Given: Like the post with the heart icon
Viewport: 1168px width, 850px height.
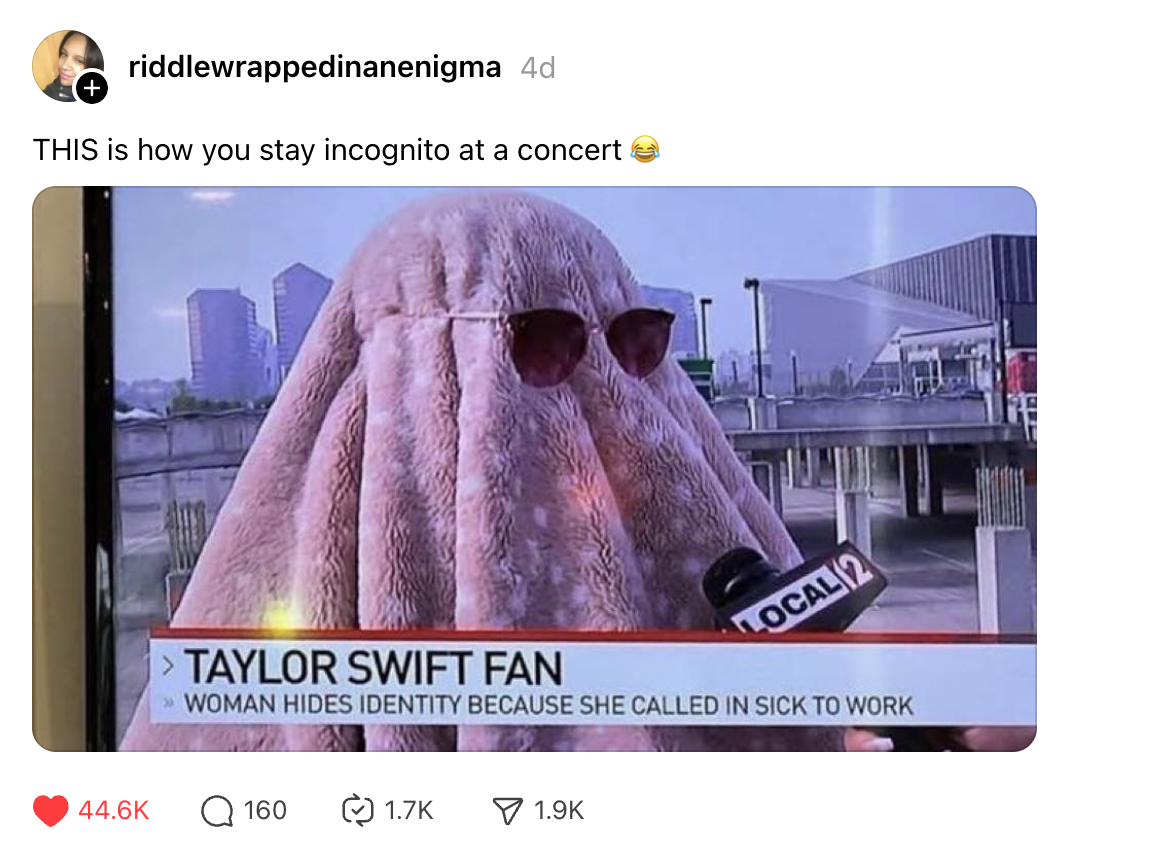Looking at the screenshot, I should (x=51, y=811).
